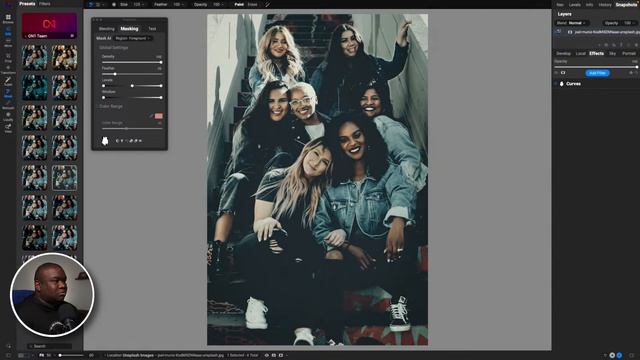Click the Fit zoom button in bottom bar
The image size is (640, 360).
(42, 356)
